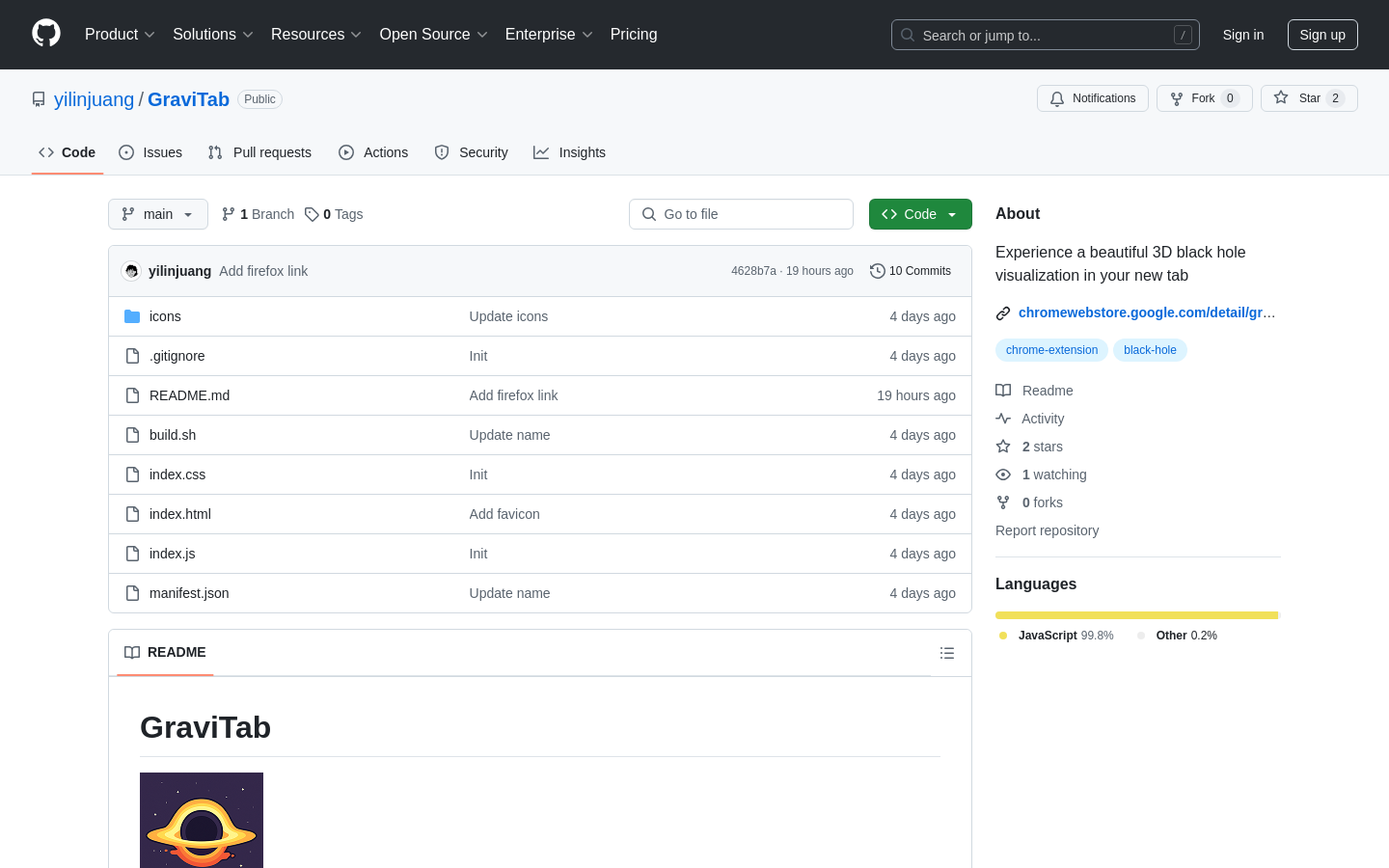Open the Pull requests tab

259,152
